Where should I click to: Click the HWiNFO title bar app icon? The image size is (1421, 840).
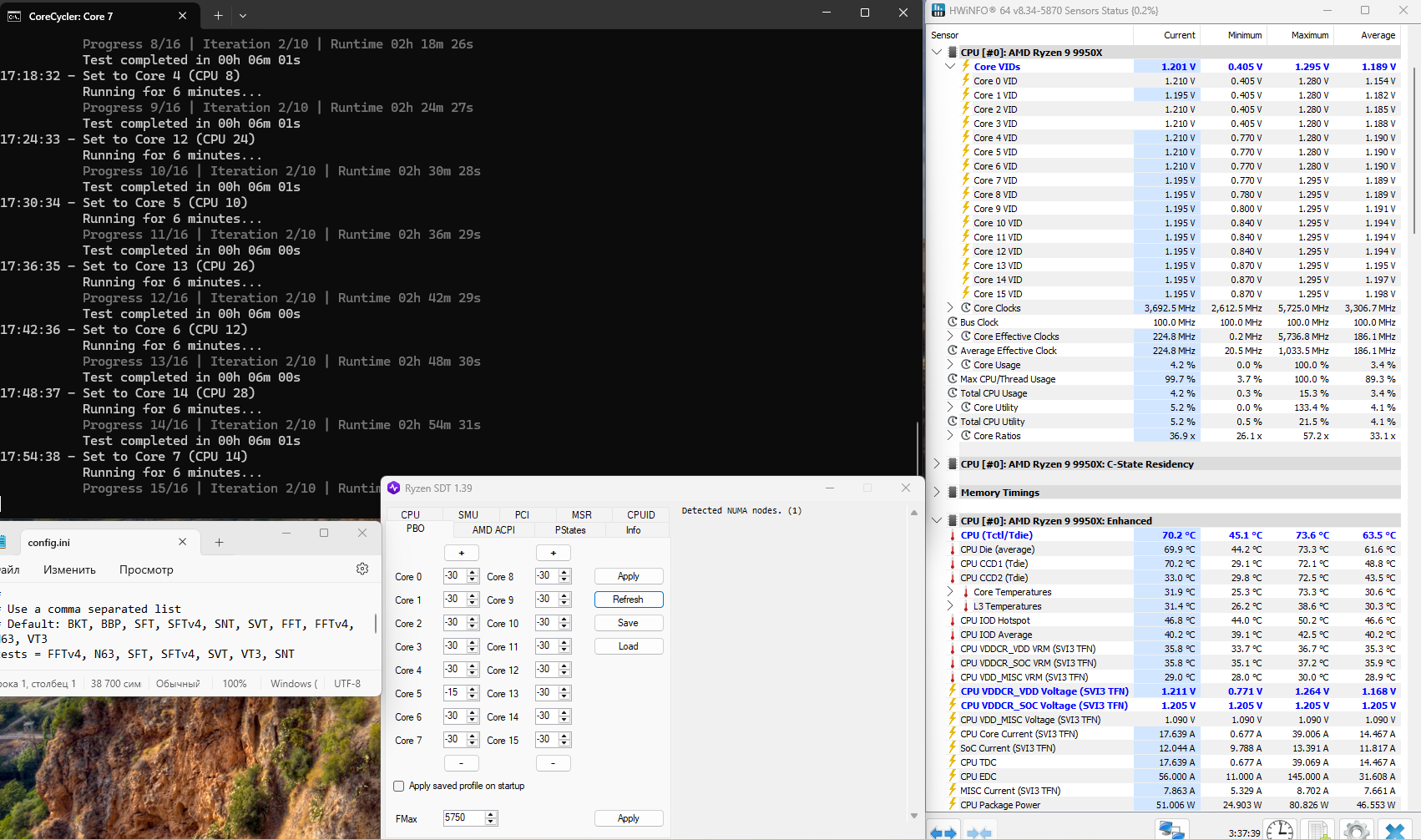click(938, 10)
